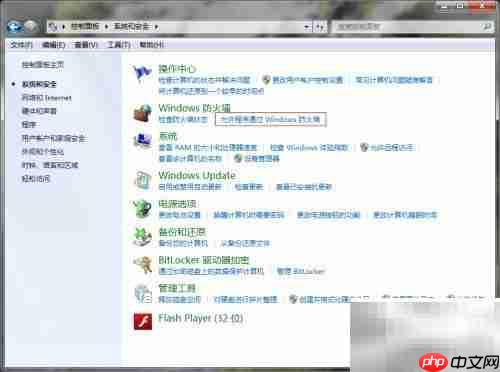500x372 pixels.
Task: Open the Windows Update heading link
Action: click(197, 175)
